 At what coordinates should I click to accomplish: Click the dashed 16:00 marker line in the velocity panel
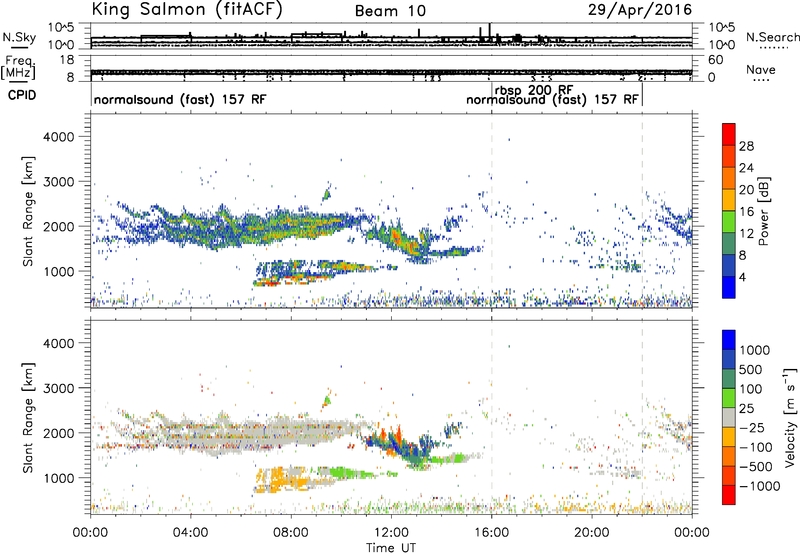click(492, 417)
